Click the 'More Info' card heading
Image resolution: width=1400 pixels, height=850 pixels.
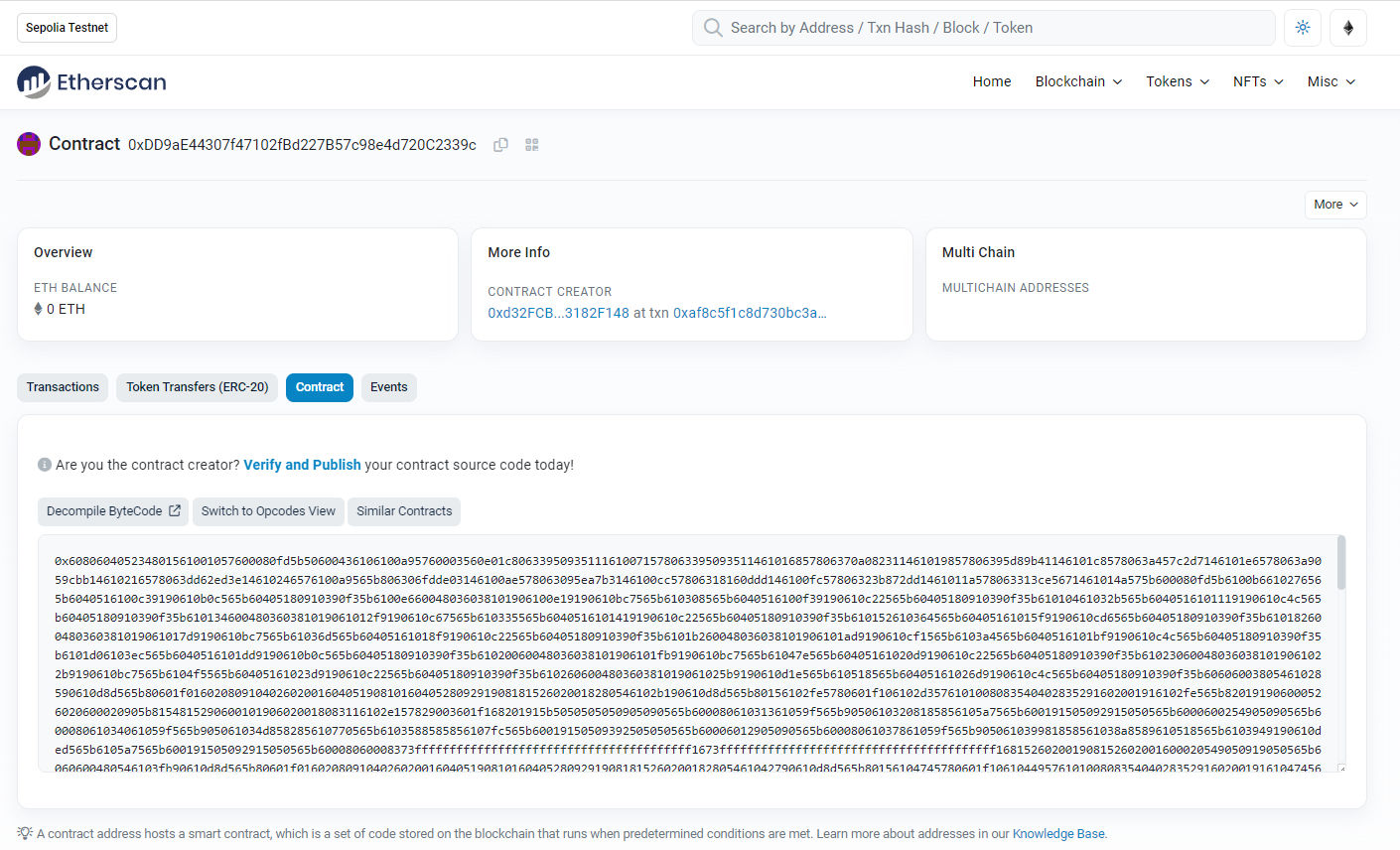[518, 252]
